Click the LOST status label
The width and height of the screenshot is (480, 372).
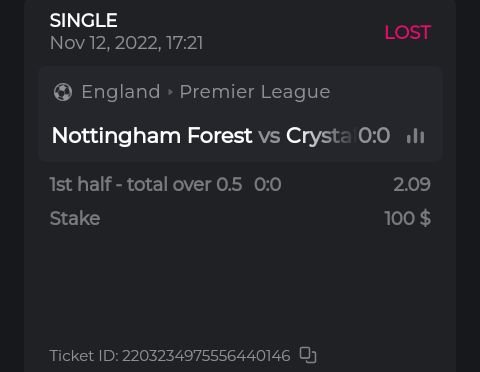pos(408,33)
